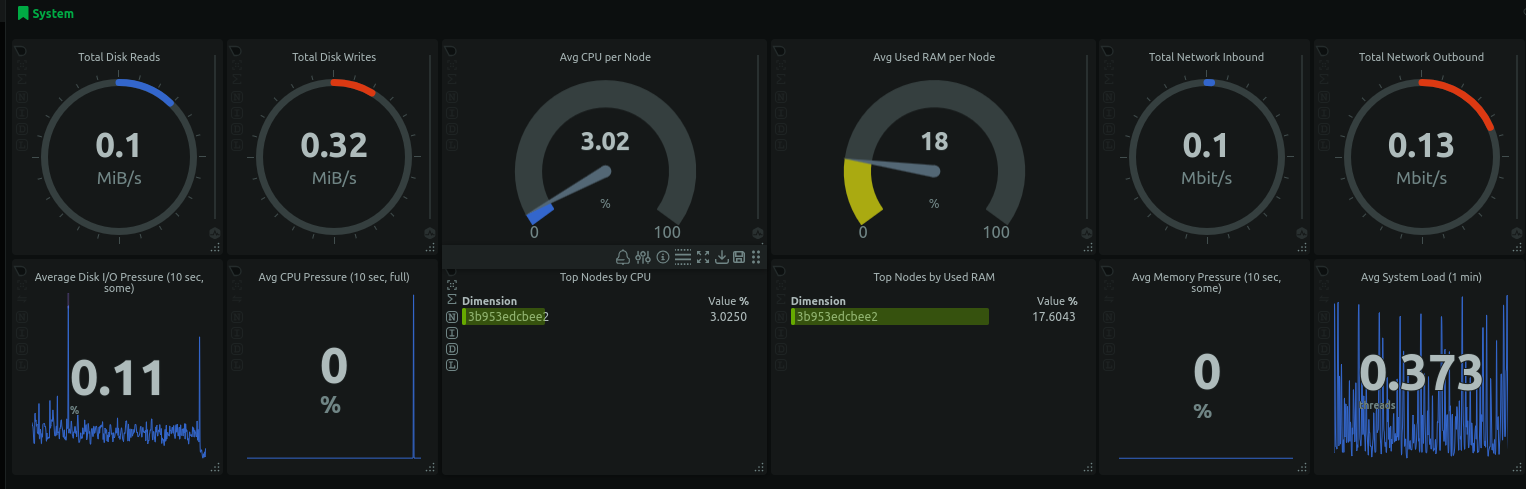1526x489 pixels.
Task: Click the Total Network Inbound gauge value 0.1
Action: point(1205,146)
